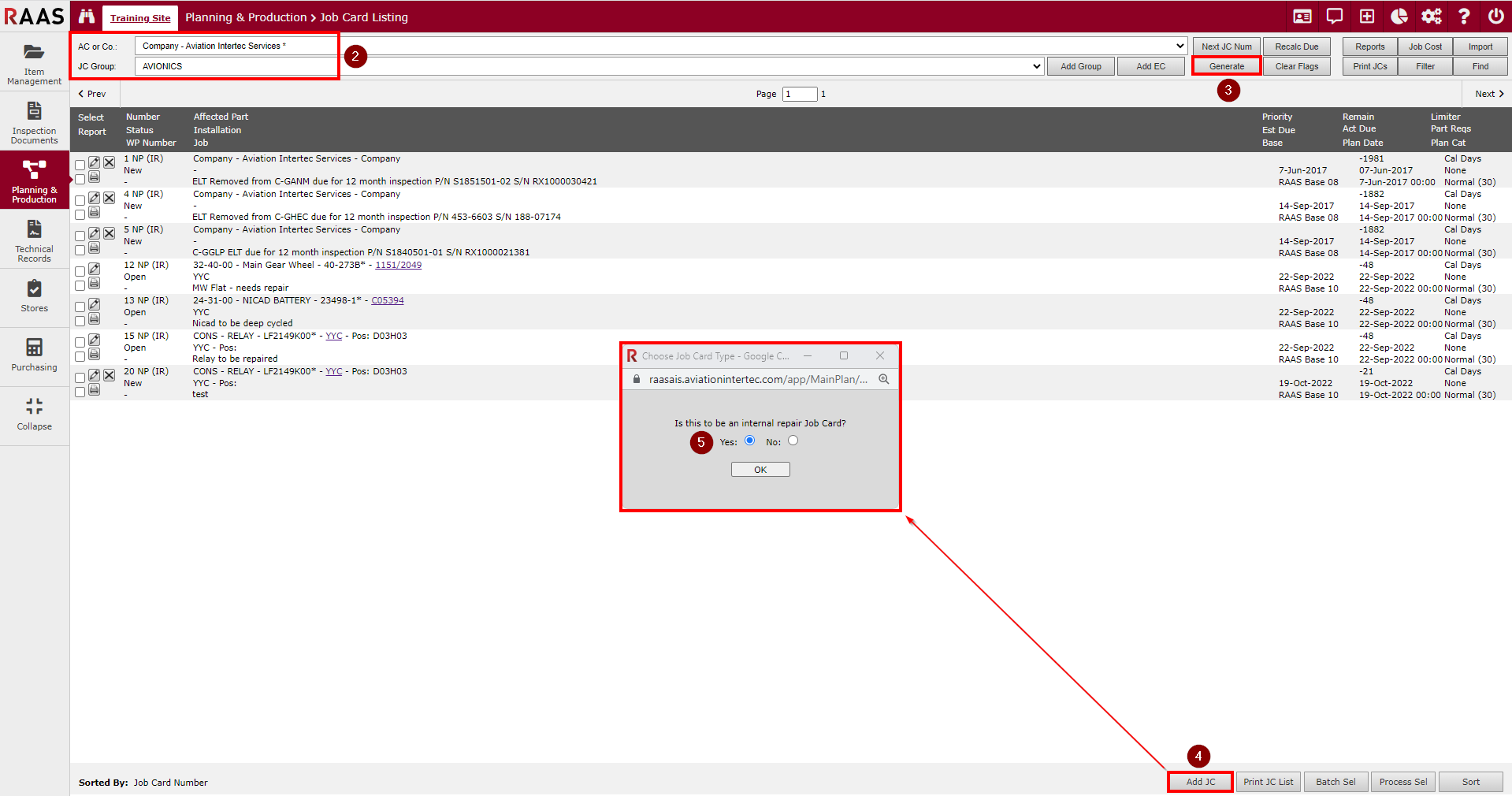Tick the select checkbox for job card 13 NP
This screenshot has width=1512, height=796.
click(x=80, y=307)
